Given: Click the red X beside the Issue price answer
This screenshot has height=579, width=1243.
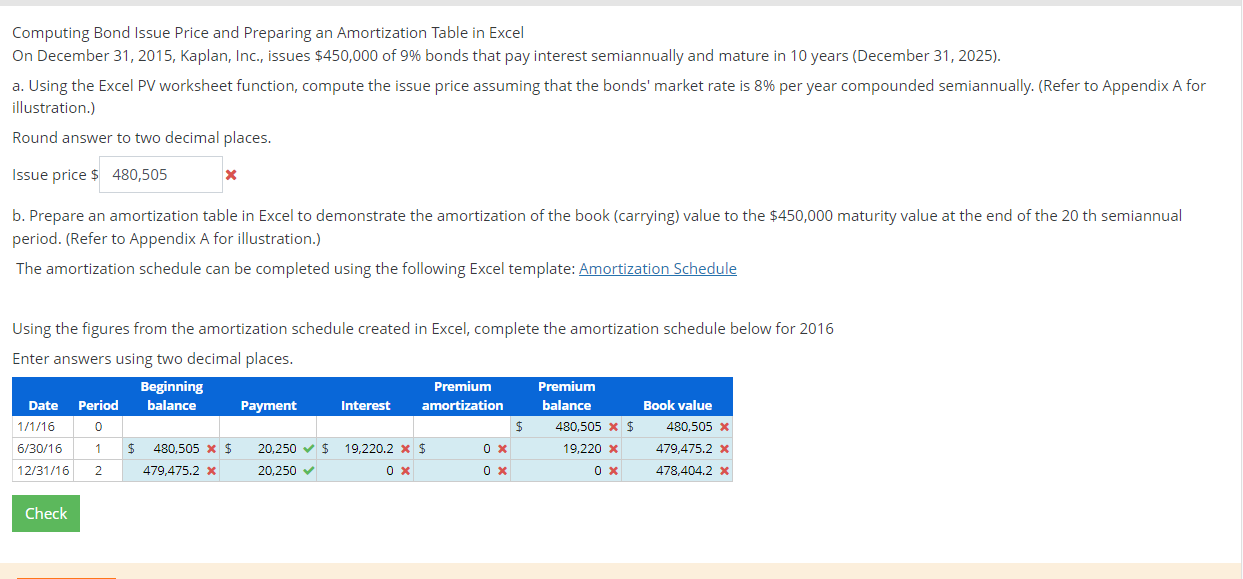Looking at the screenshot, I should pos(232,174).
